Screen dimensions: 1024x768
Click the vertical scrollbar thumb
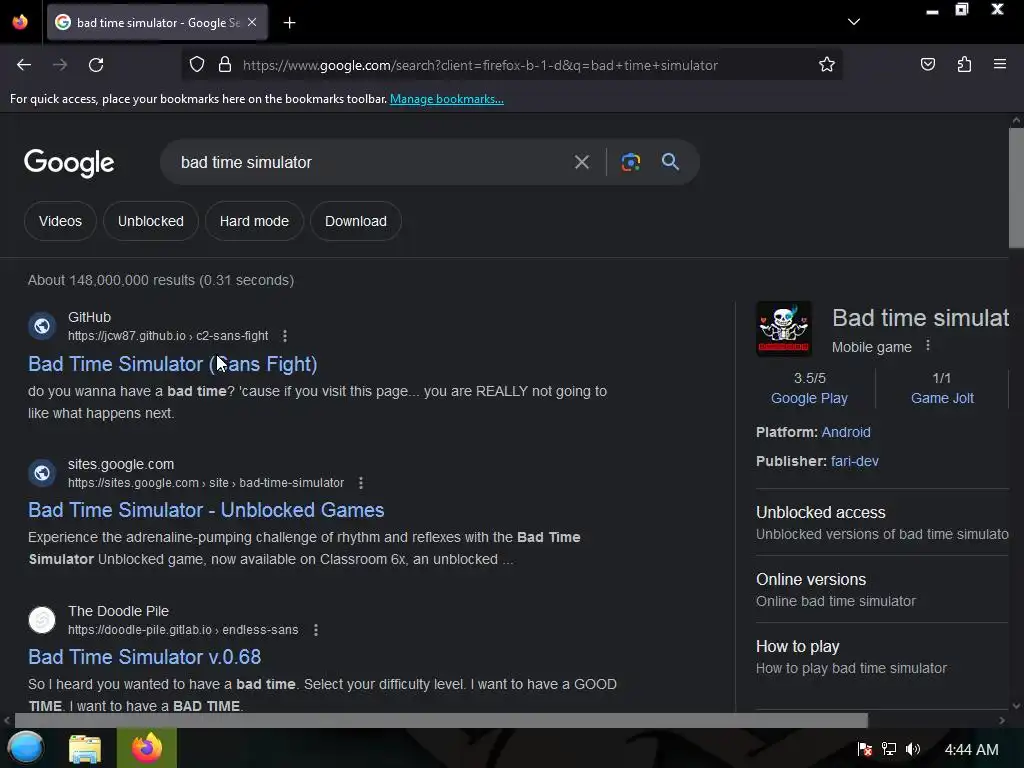point(1016,188)
